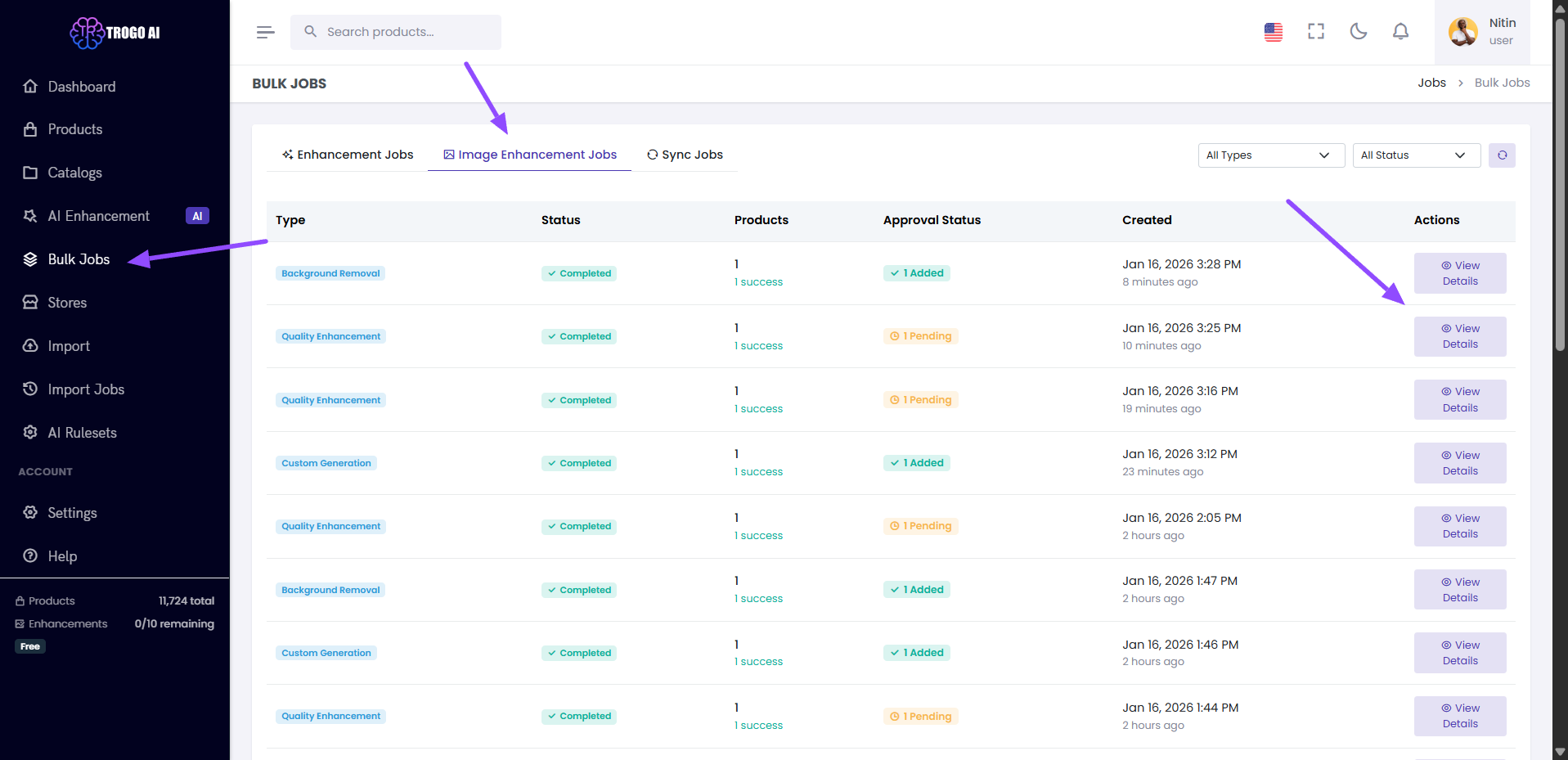This screenshot has height=760, width=1568.
Task: Click the Search products field
Action: [396, 32]
